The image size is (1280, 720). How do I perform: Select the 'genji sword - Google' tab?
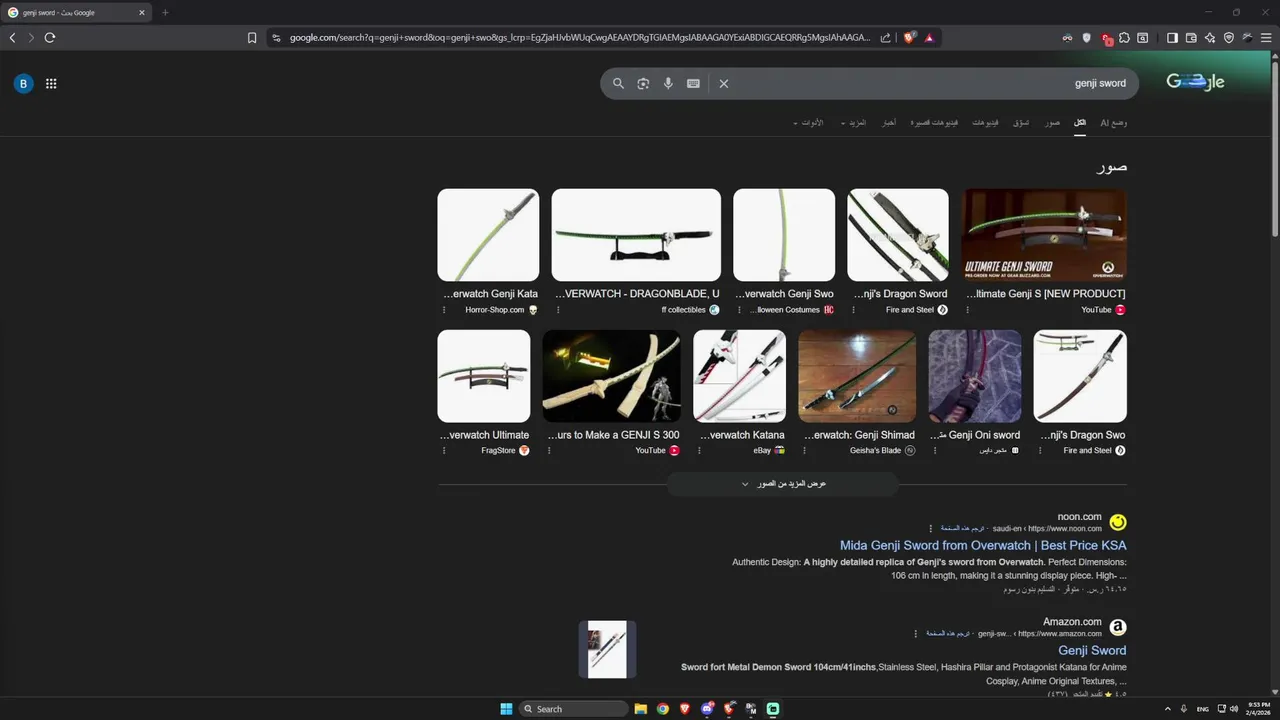tap(76, 13)
